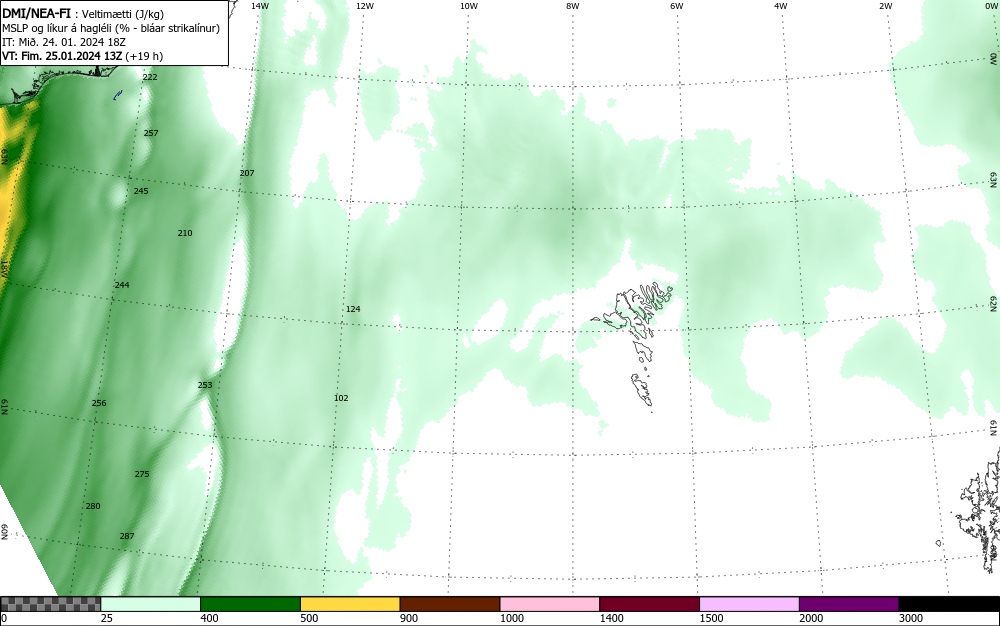Click the value label 244
Screen dimensions: 1000x626
122,285
